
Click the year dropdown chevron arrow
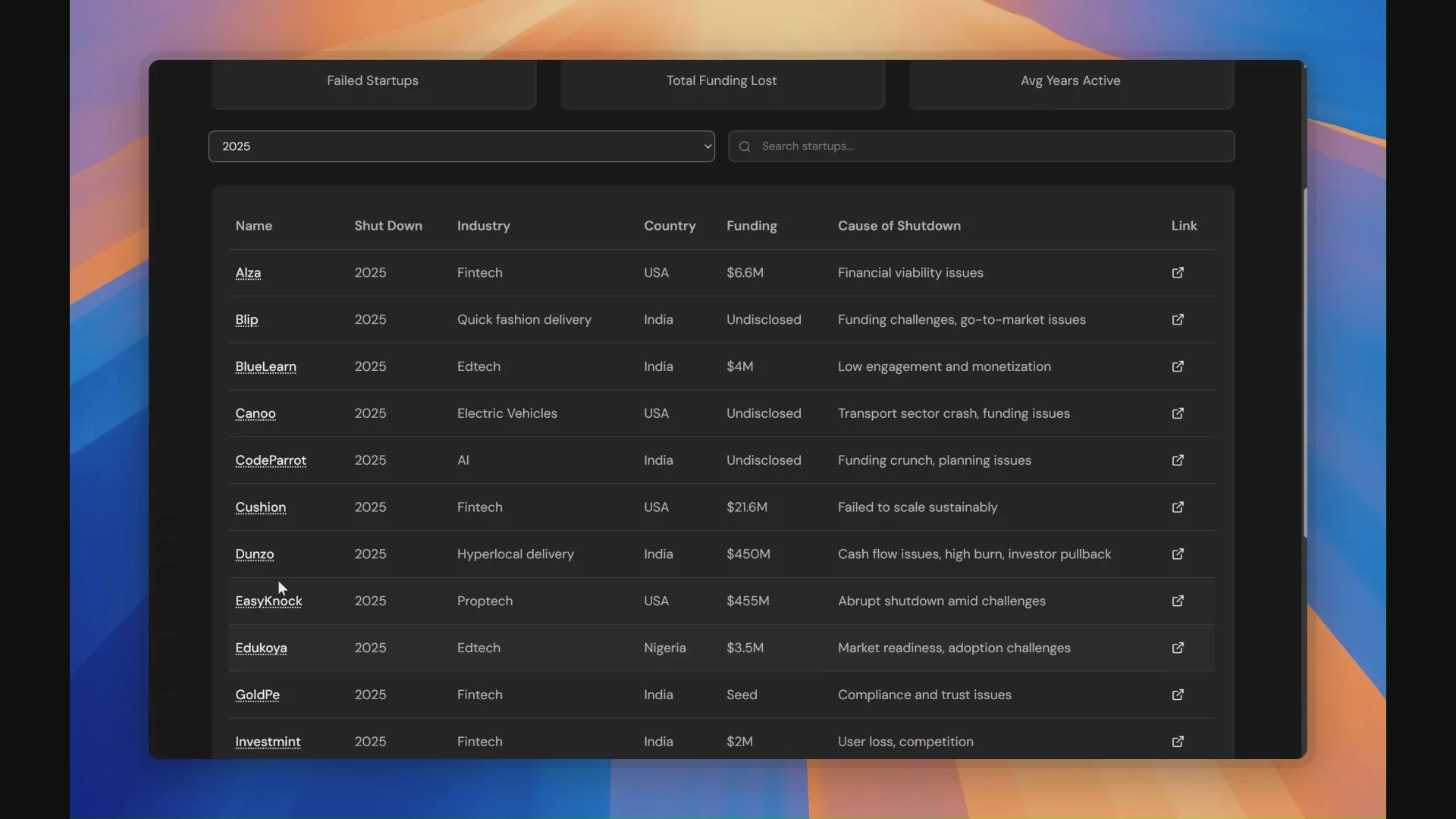click(x=707, y=146)
